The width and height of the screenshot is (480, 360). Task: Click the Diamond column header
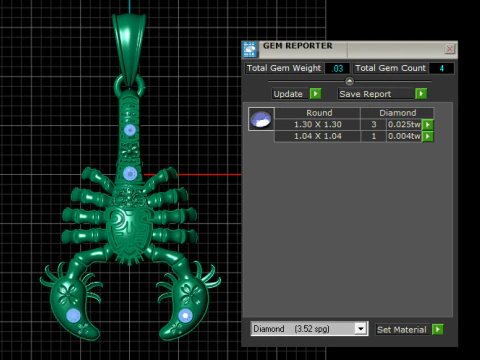(397, 113)
